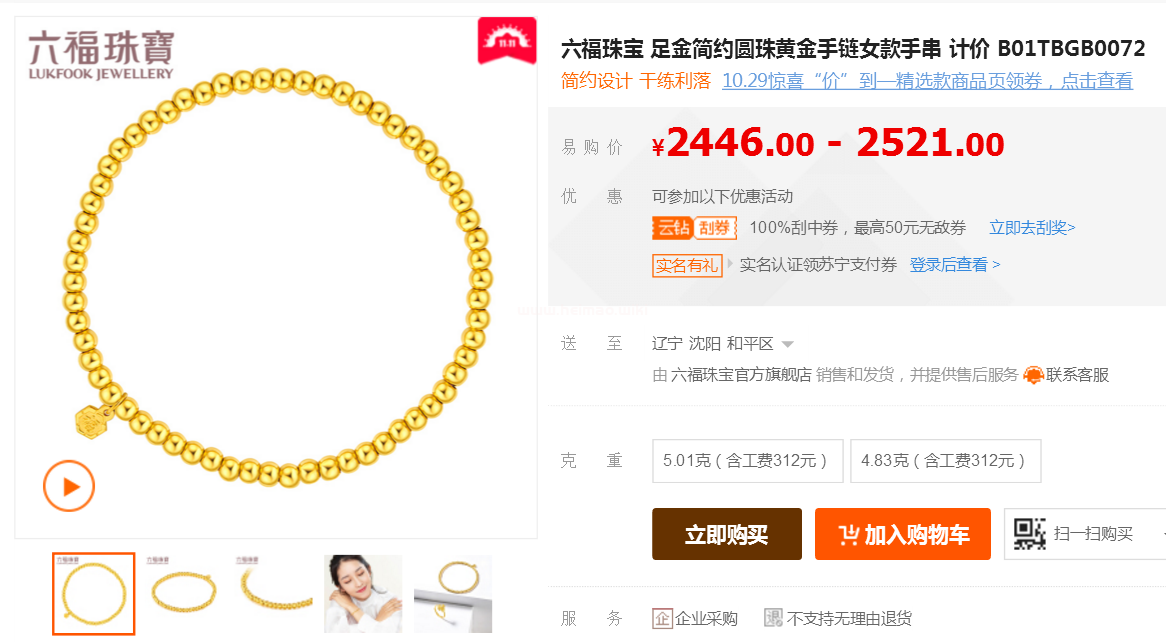Select the 4.83克 weight option
The height and width of the screenshot is (642, 1166).
(x=945, y=460)
